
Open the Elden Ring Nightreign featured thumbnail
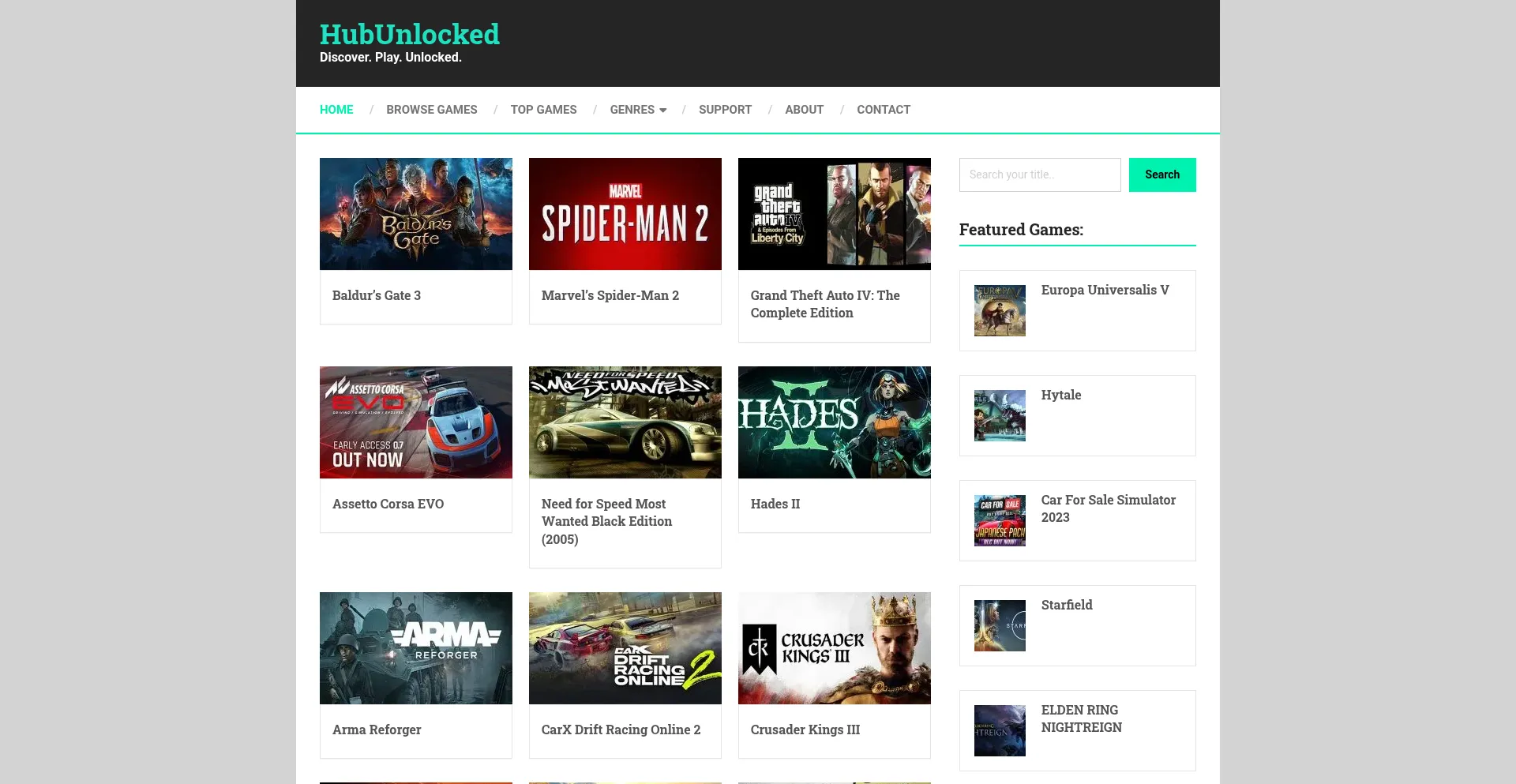(x=1000, y=730)
